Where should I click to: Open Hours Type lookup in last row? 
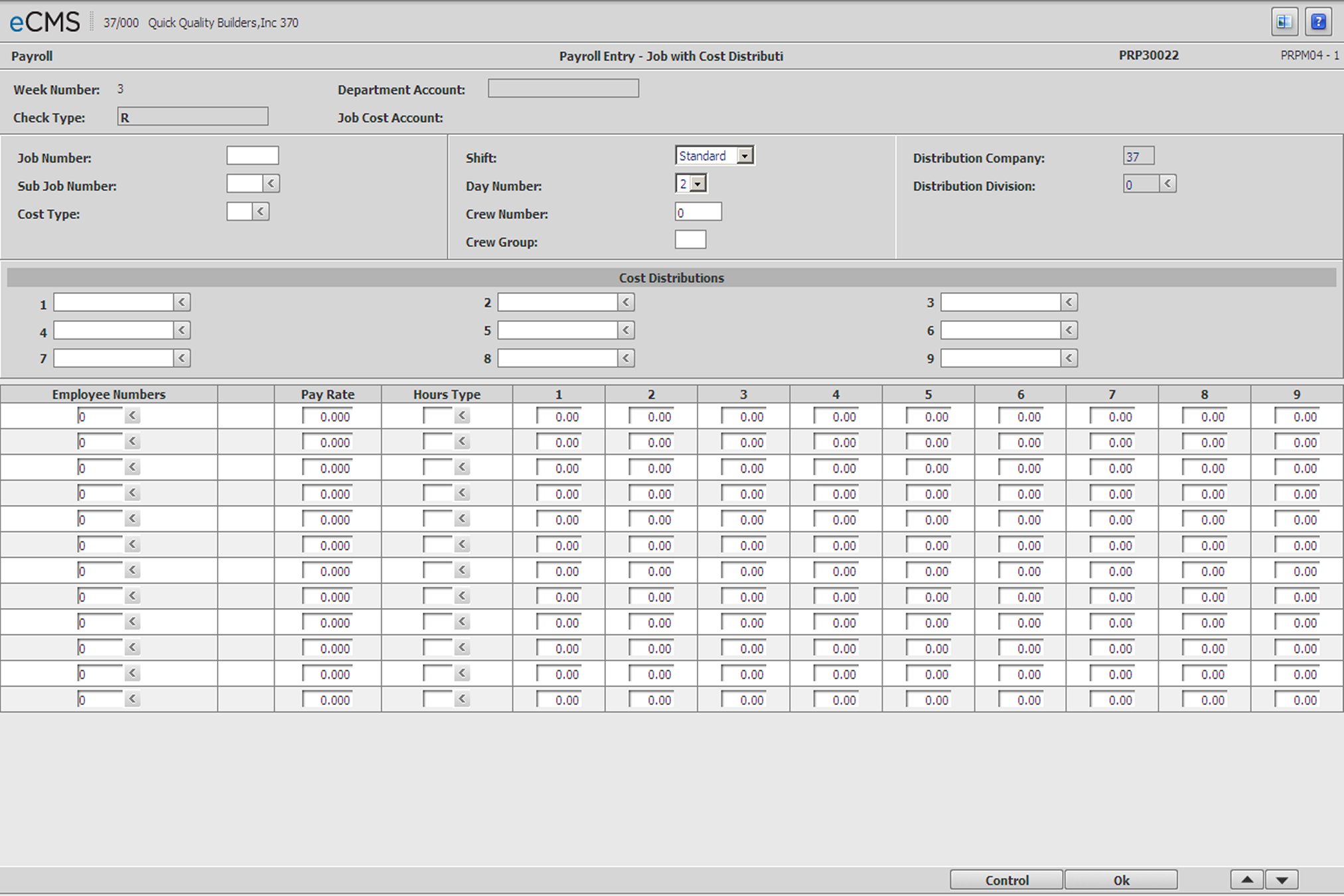[x=462, y=699]
